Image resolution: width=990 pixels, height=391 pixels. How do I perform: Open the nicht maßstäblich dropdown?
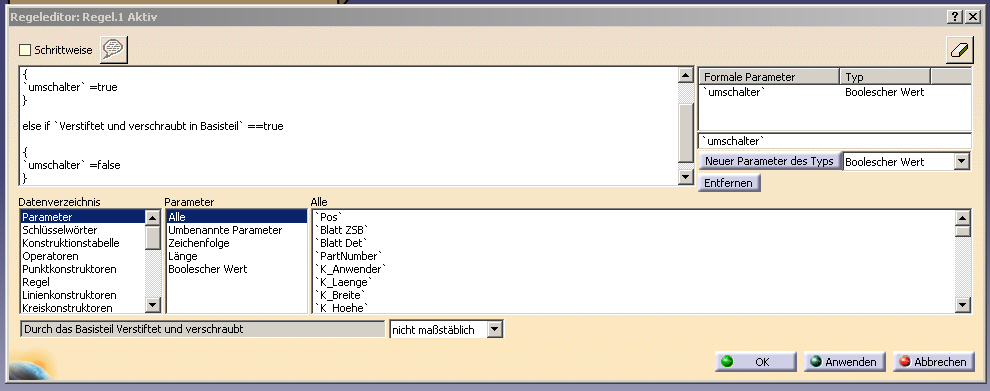495,329
